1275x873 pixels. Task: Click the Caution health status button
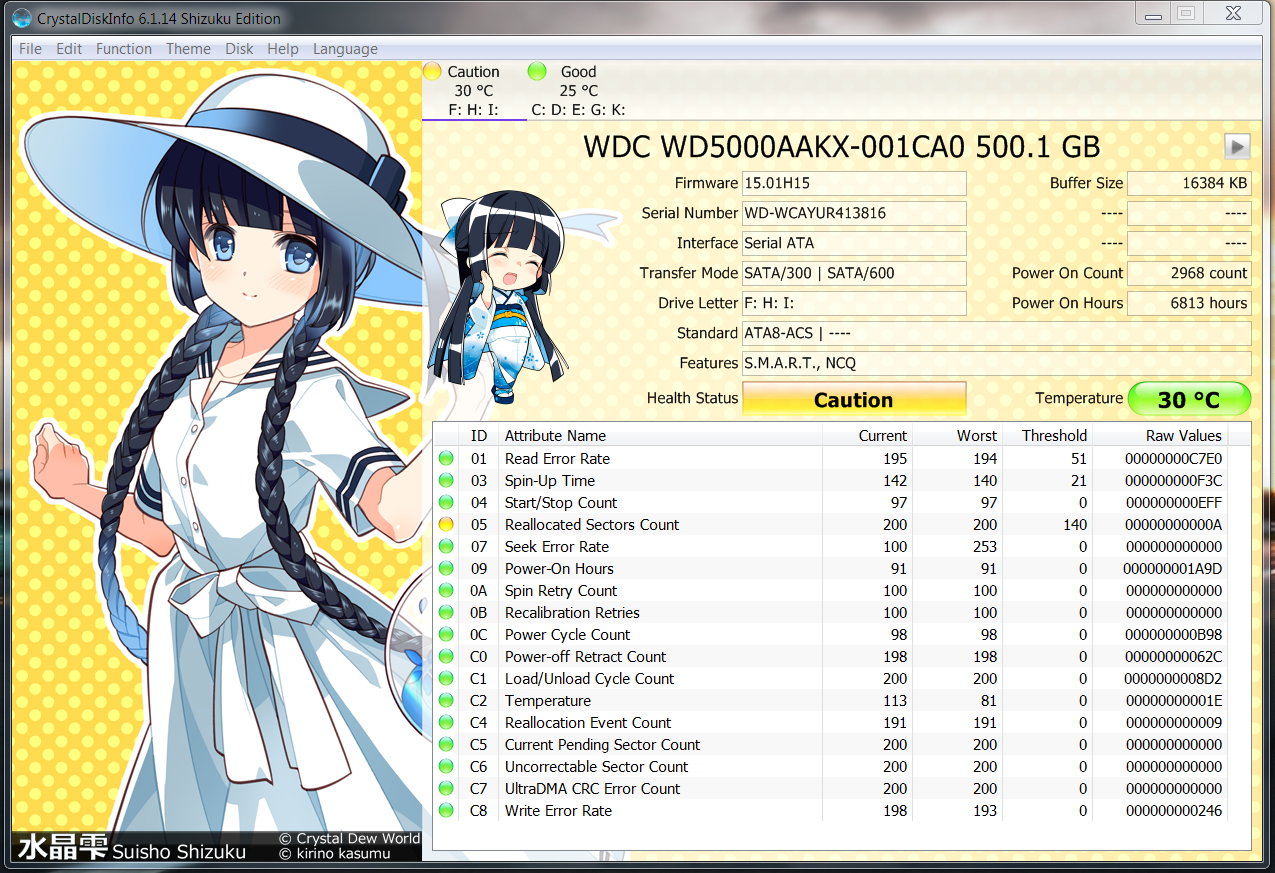854,399
